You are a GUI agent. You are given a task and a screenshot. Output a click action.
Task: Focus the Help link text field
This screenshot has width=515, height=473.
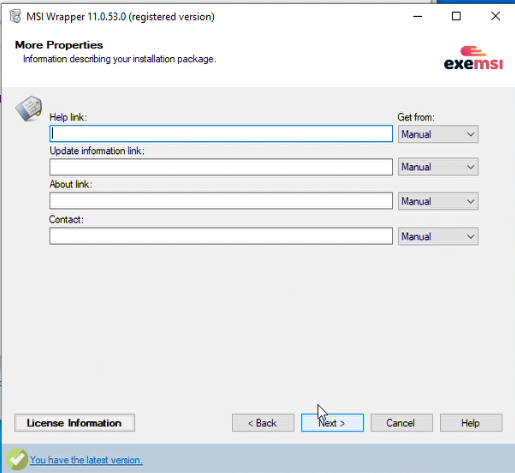tap(221, 134)
